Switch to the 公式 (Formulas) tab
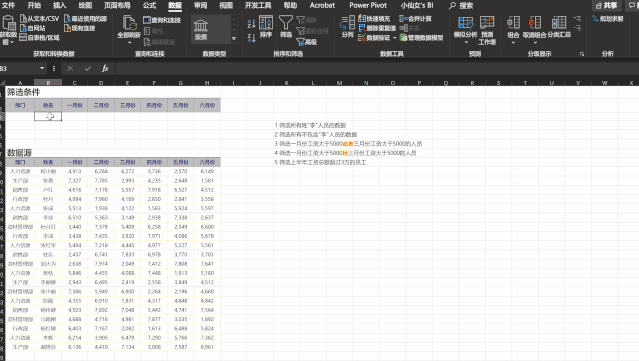Screen dimensions: 639x361 click(149, 5)
